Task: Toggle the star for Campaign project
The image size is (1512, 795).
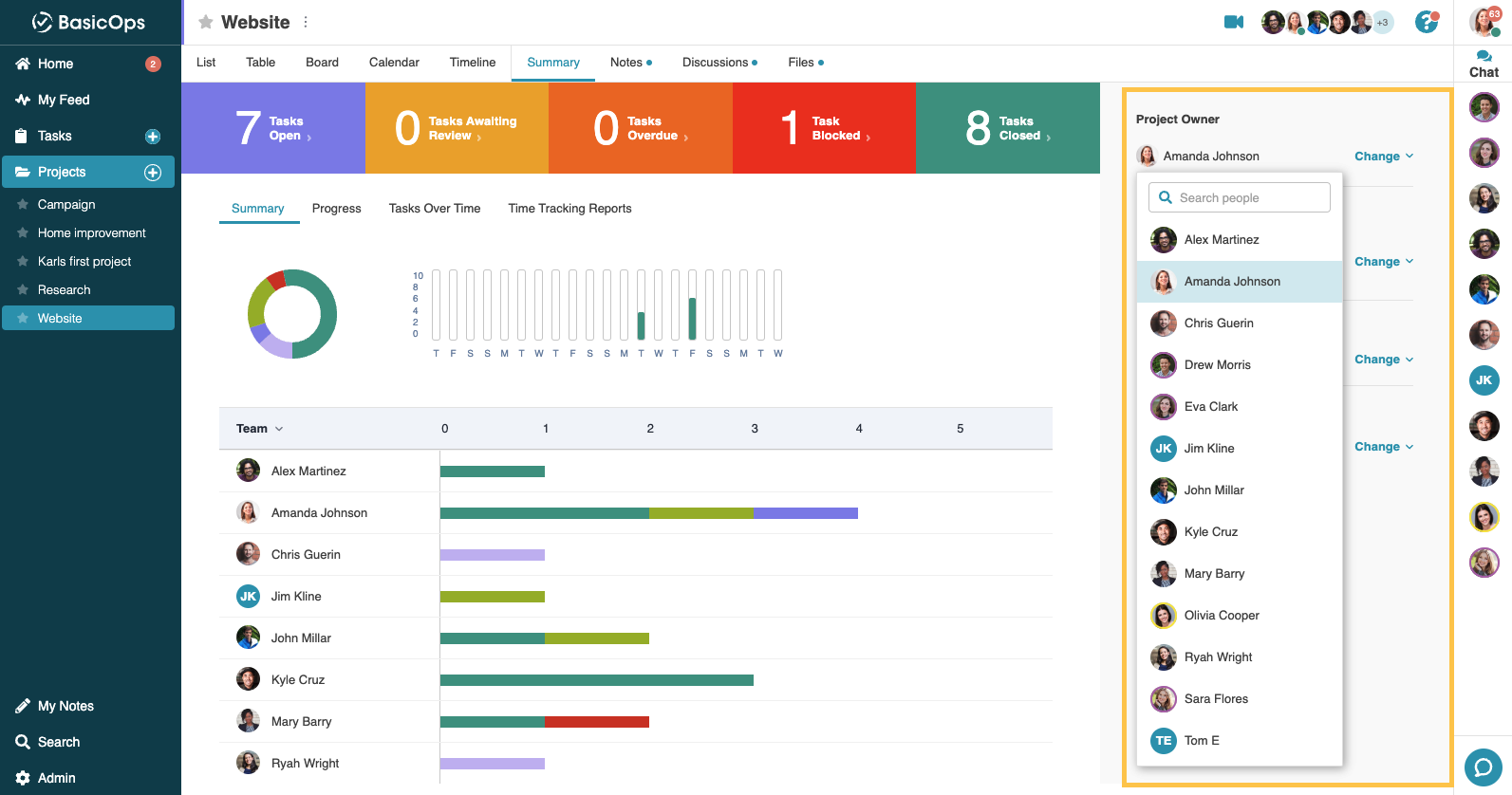Action: [x=23, y=204]
